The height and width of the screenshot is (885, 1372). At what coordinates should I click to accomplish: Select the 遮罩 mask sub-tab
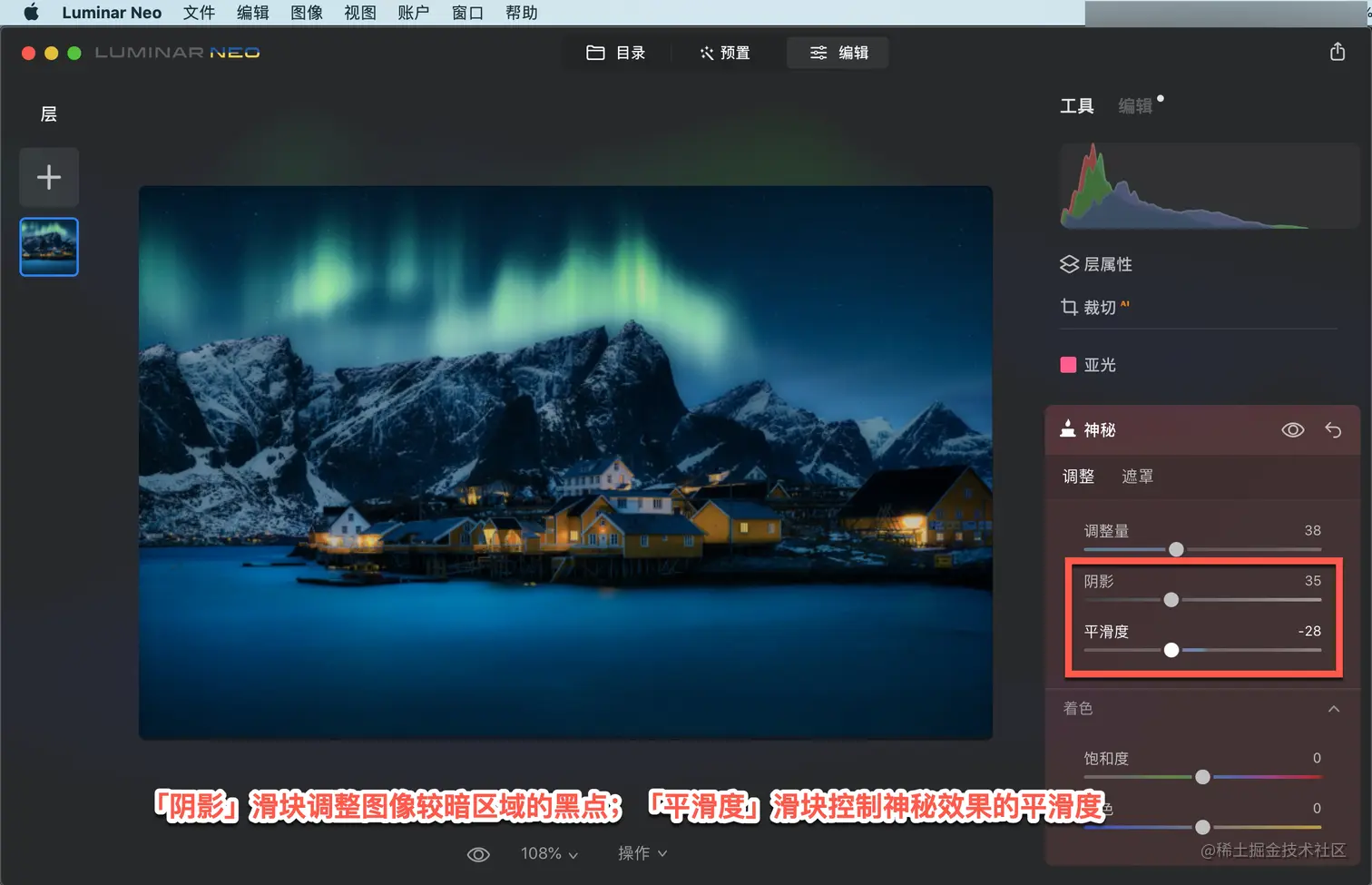pos(1138,477)
